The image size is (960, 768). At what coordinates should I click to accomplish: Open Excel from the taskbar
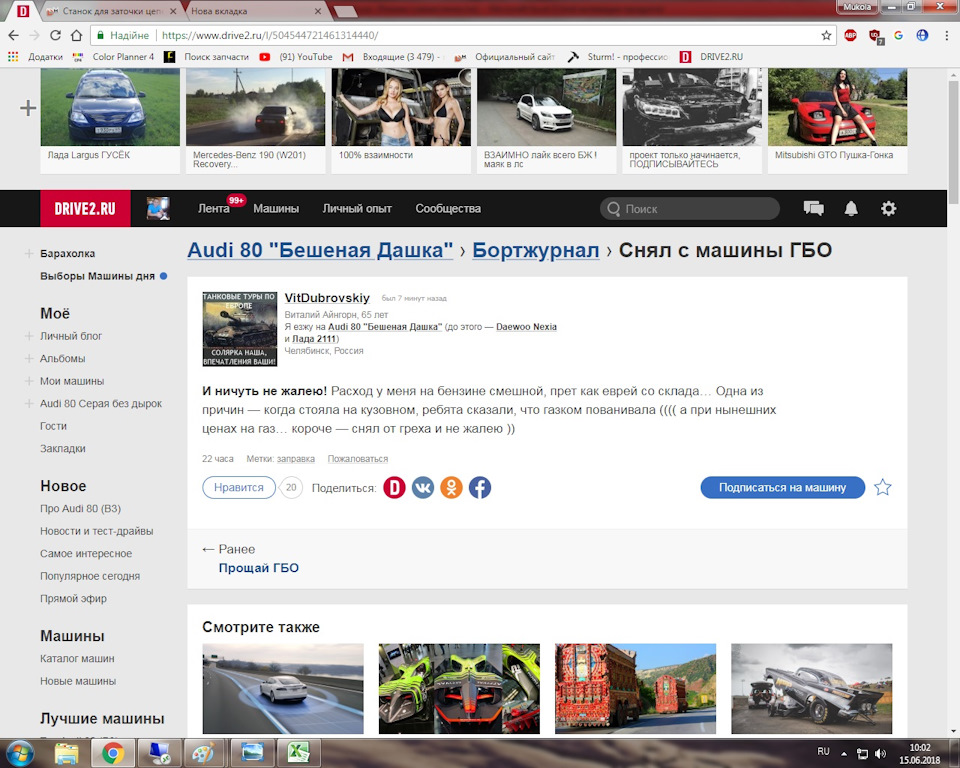(x=299, y=753)
